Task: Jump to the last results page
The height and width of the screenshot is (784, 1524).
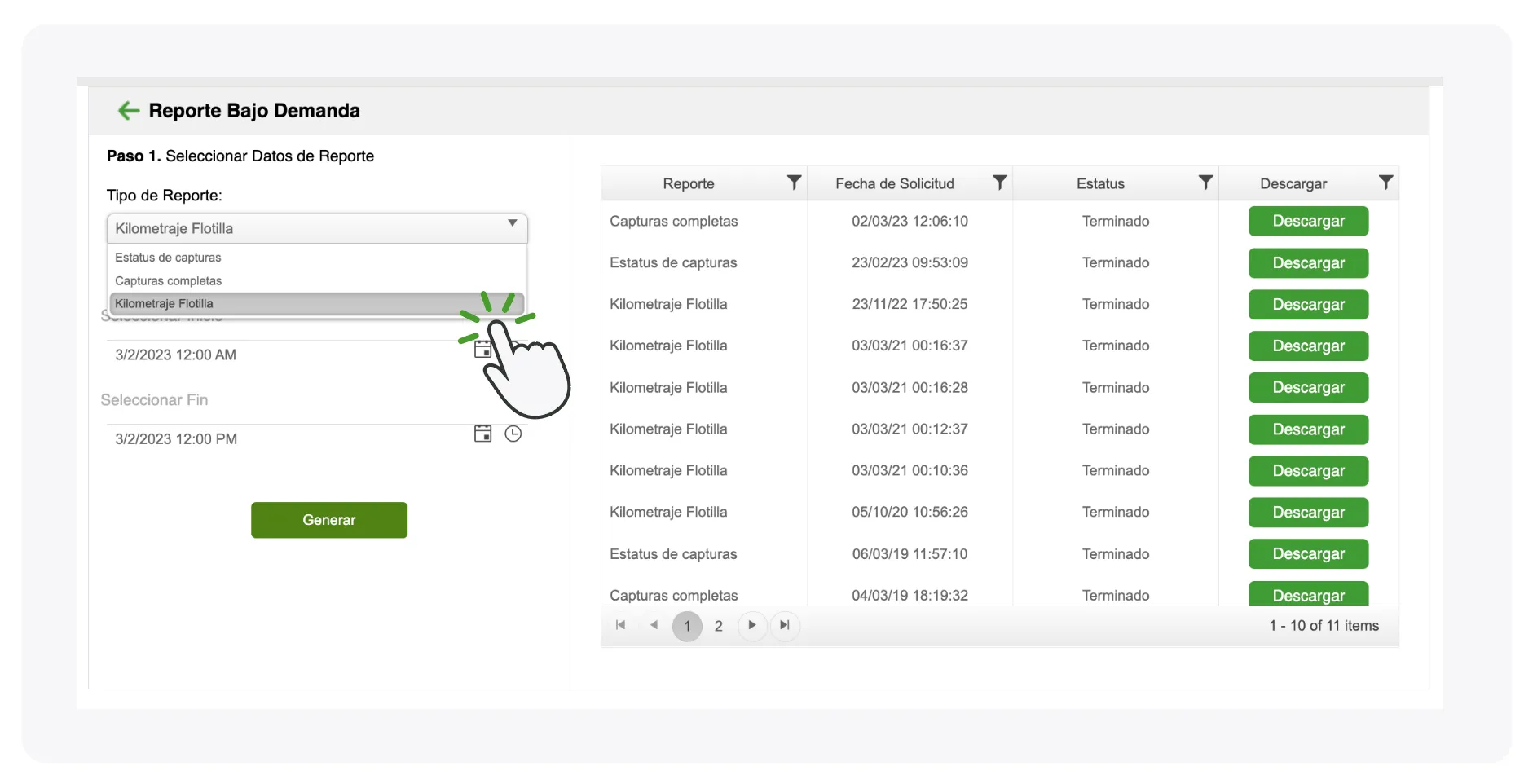Action: pyautogui.click(x=785, y=625)
